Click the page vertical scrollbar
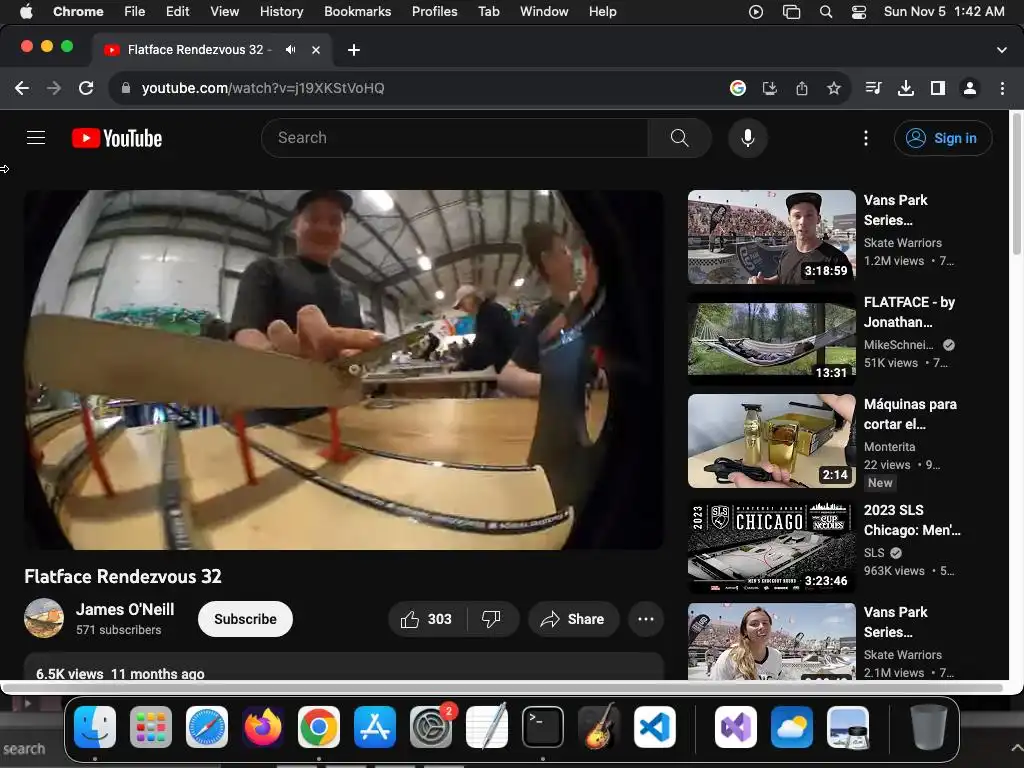Viewport: 1024px width, 768px height. [1016, 186]
